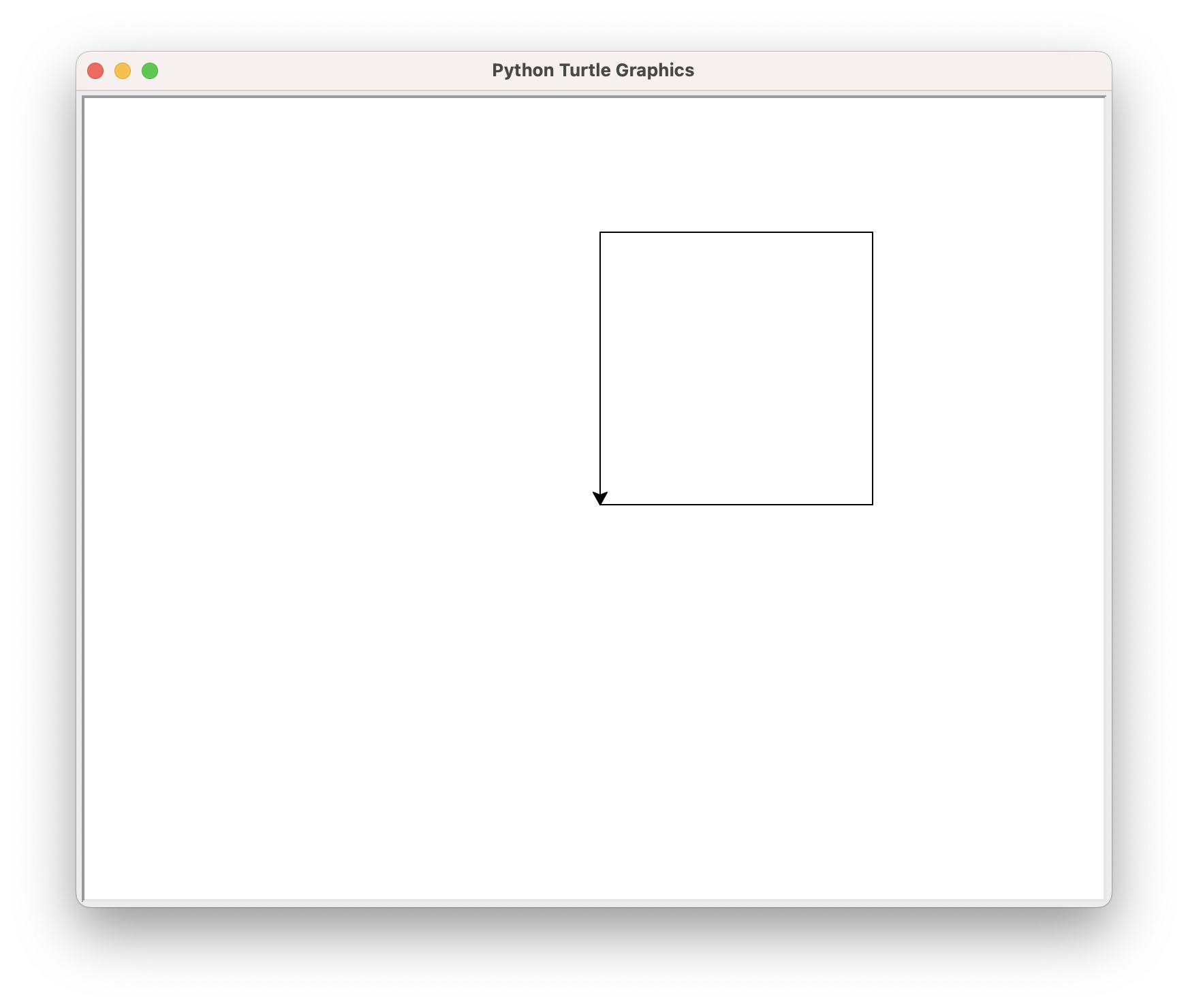Click the square's top-right corner
Viewport: 1188px width, 1008px height.
(x=873, y=232)
